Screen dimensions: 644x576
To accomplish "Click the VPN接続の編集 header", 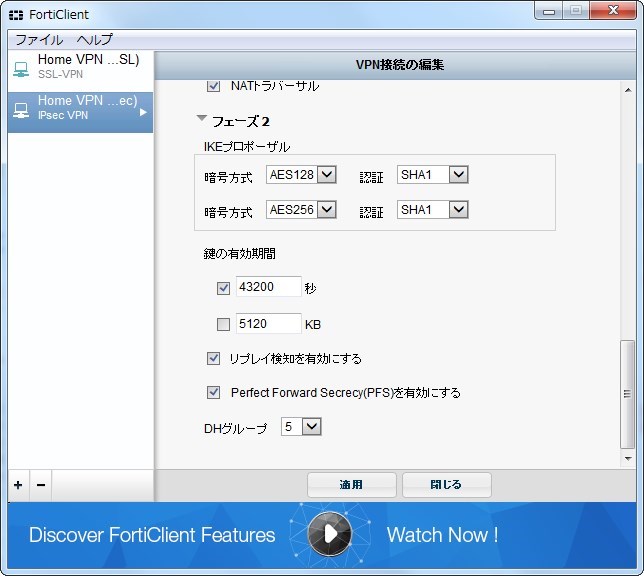I will (x=399, y=65).
